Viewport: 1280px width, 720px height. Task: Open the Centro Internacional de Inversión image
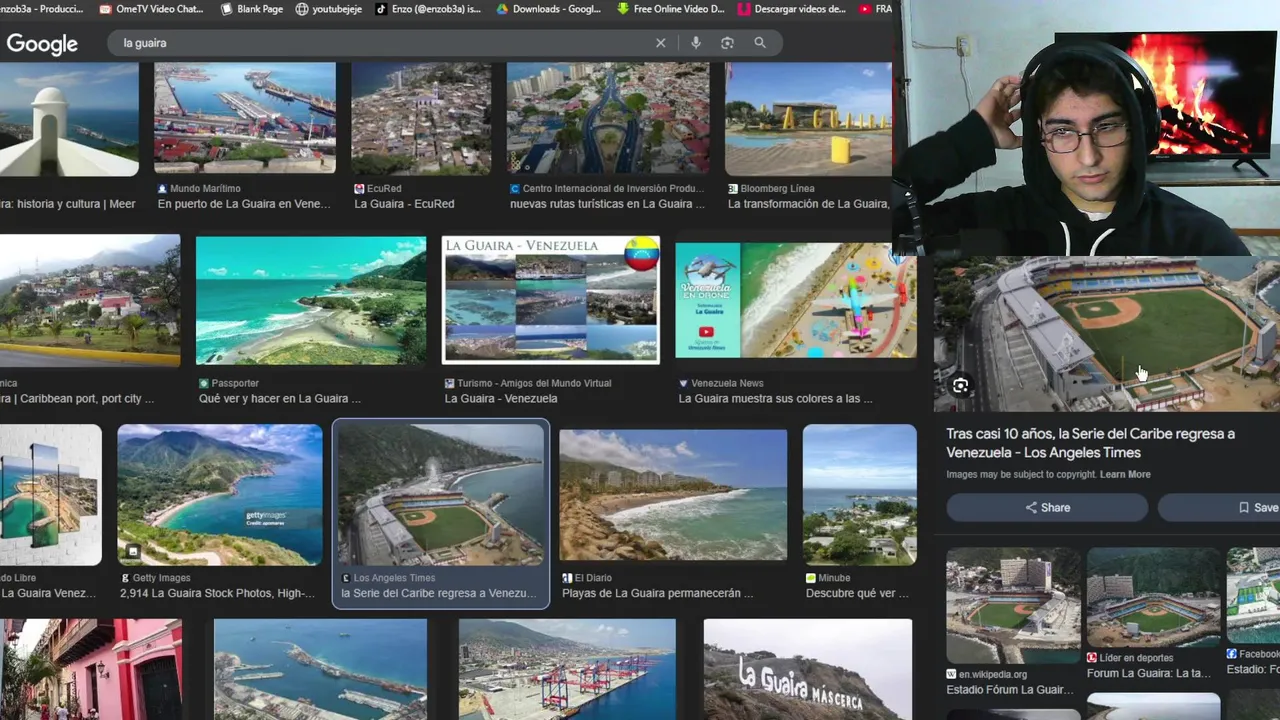point(608,119)
